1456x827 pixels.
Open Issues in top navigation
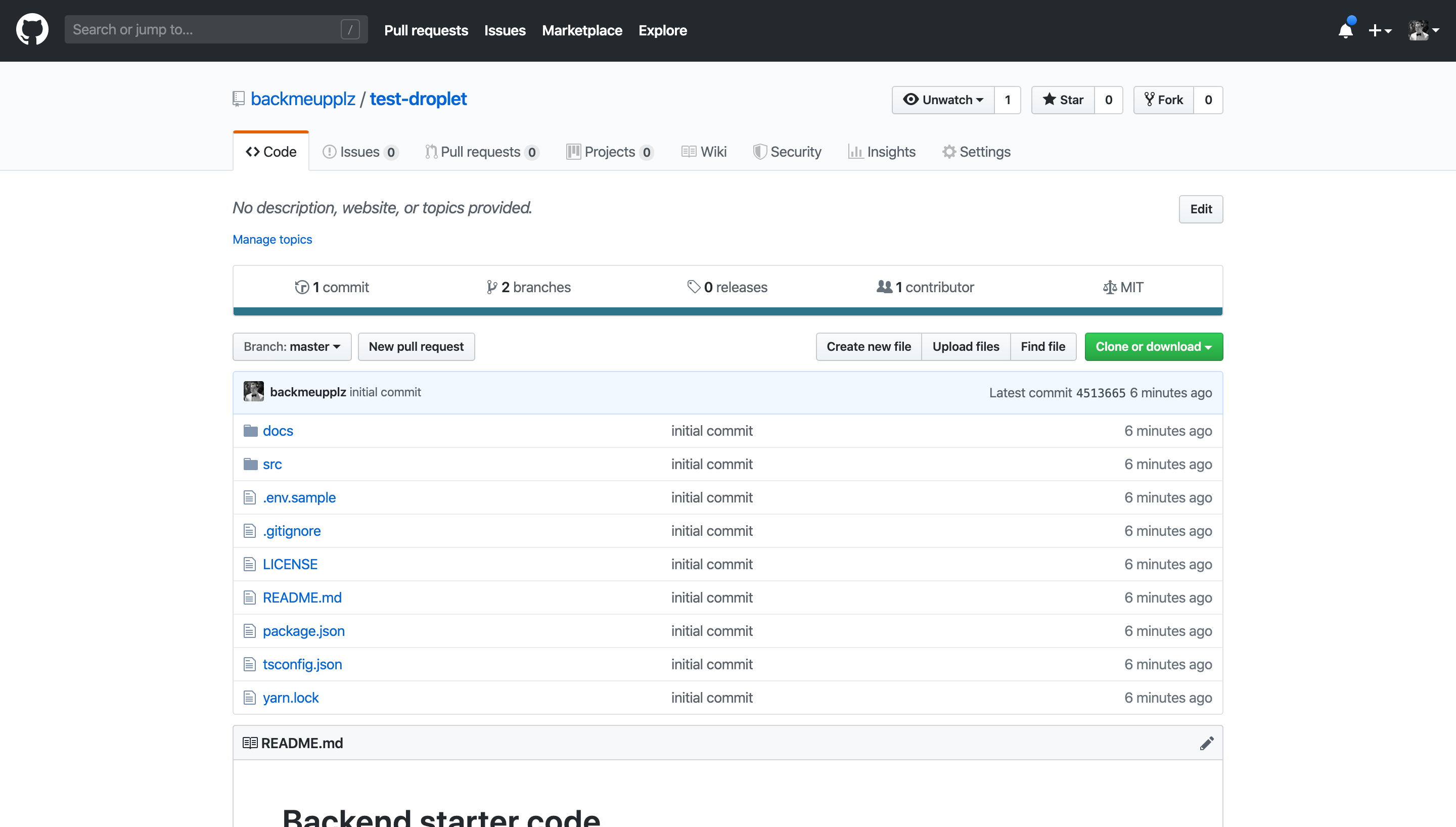(x=505, y=30)
